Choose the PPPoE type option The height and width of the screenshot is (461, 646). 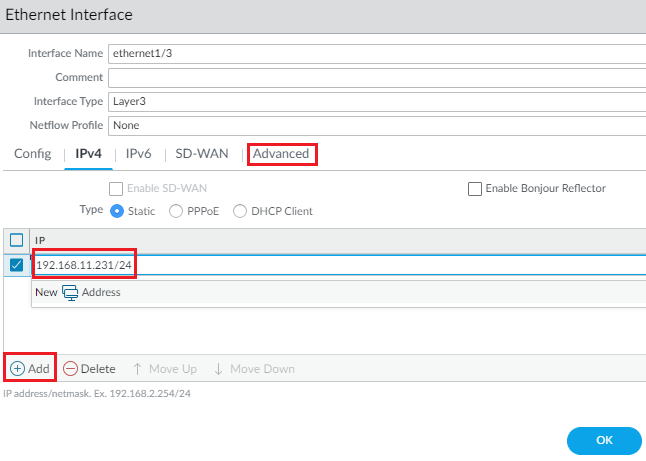coord(176,211)
